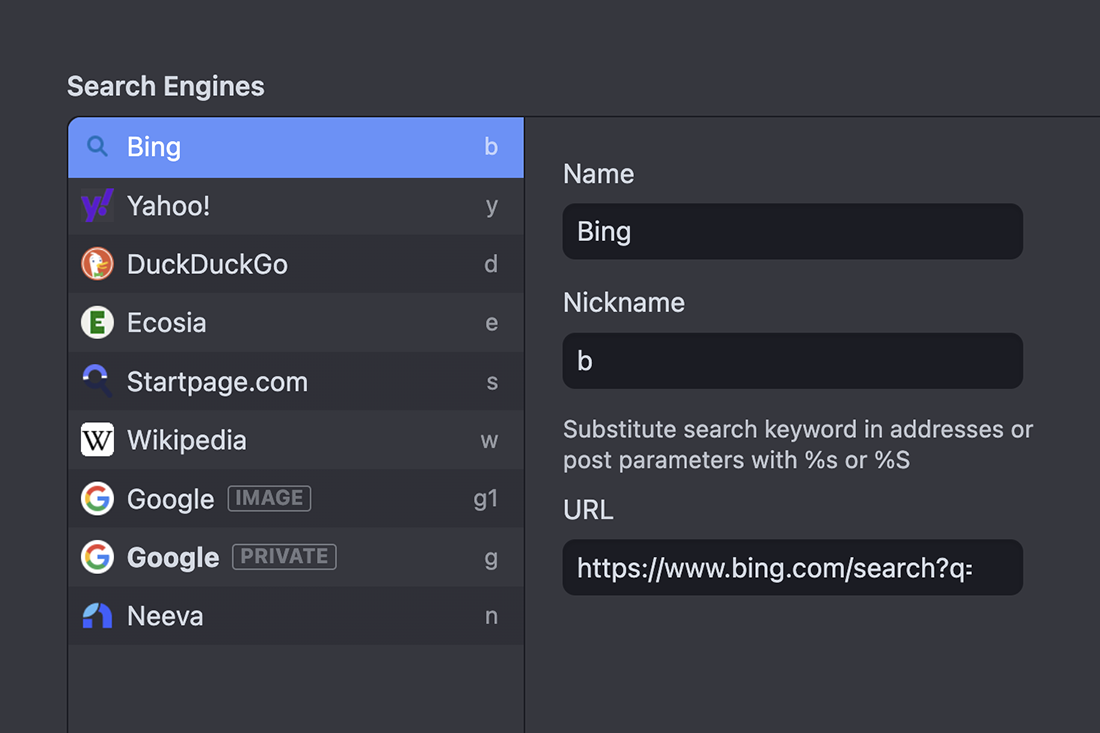Viewport: 1100px width, 733px height.
Task: Choose DuckDuckGo from the list
Action: click(x=207, y=264)
